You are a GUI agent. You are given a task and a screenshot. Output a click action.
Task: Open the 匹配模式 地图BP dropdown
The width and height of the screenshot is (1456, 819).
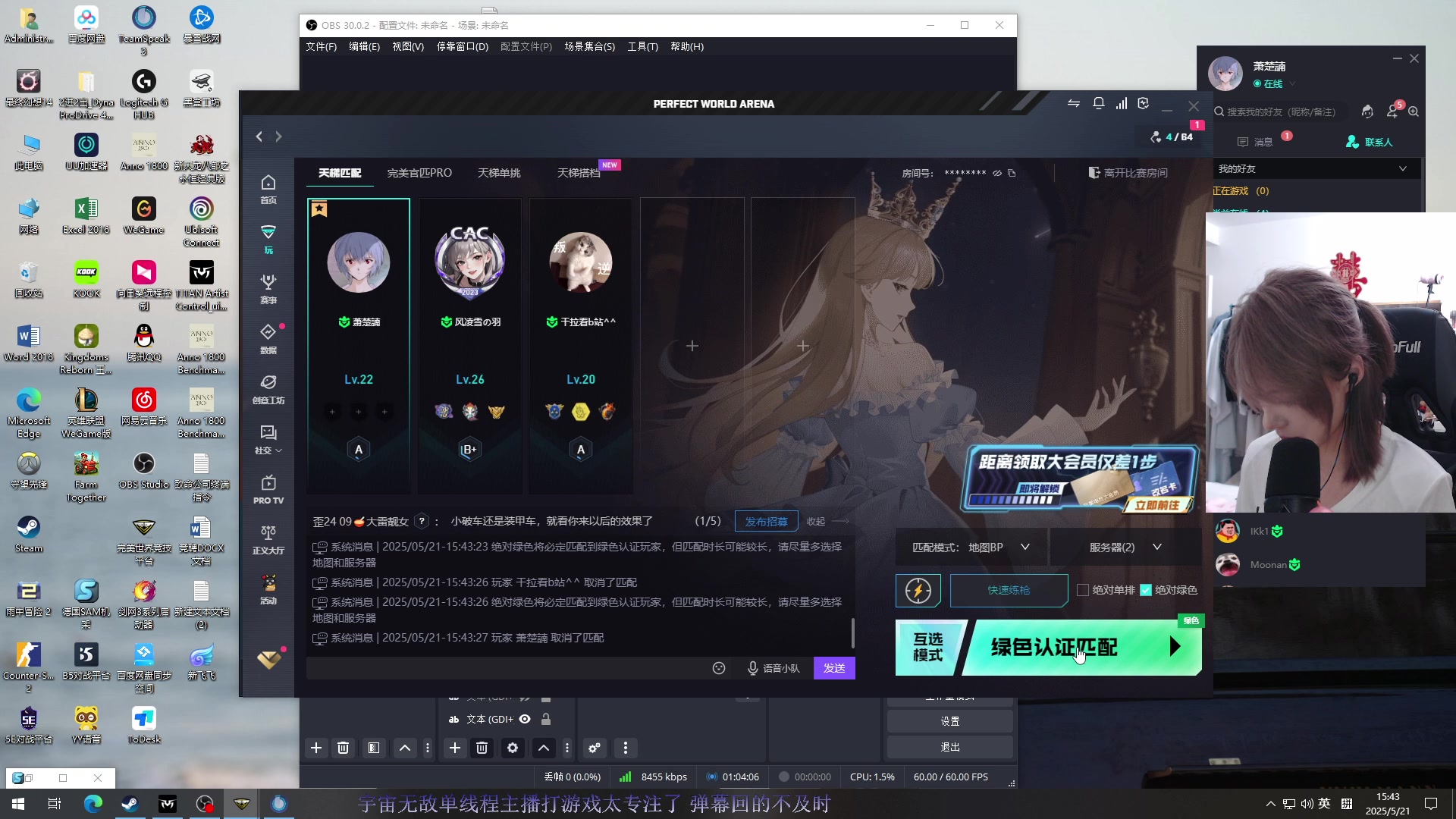[x=971, y=548]
